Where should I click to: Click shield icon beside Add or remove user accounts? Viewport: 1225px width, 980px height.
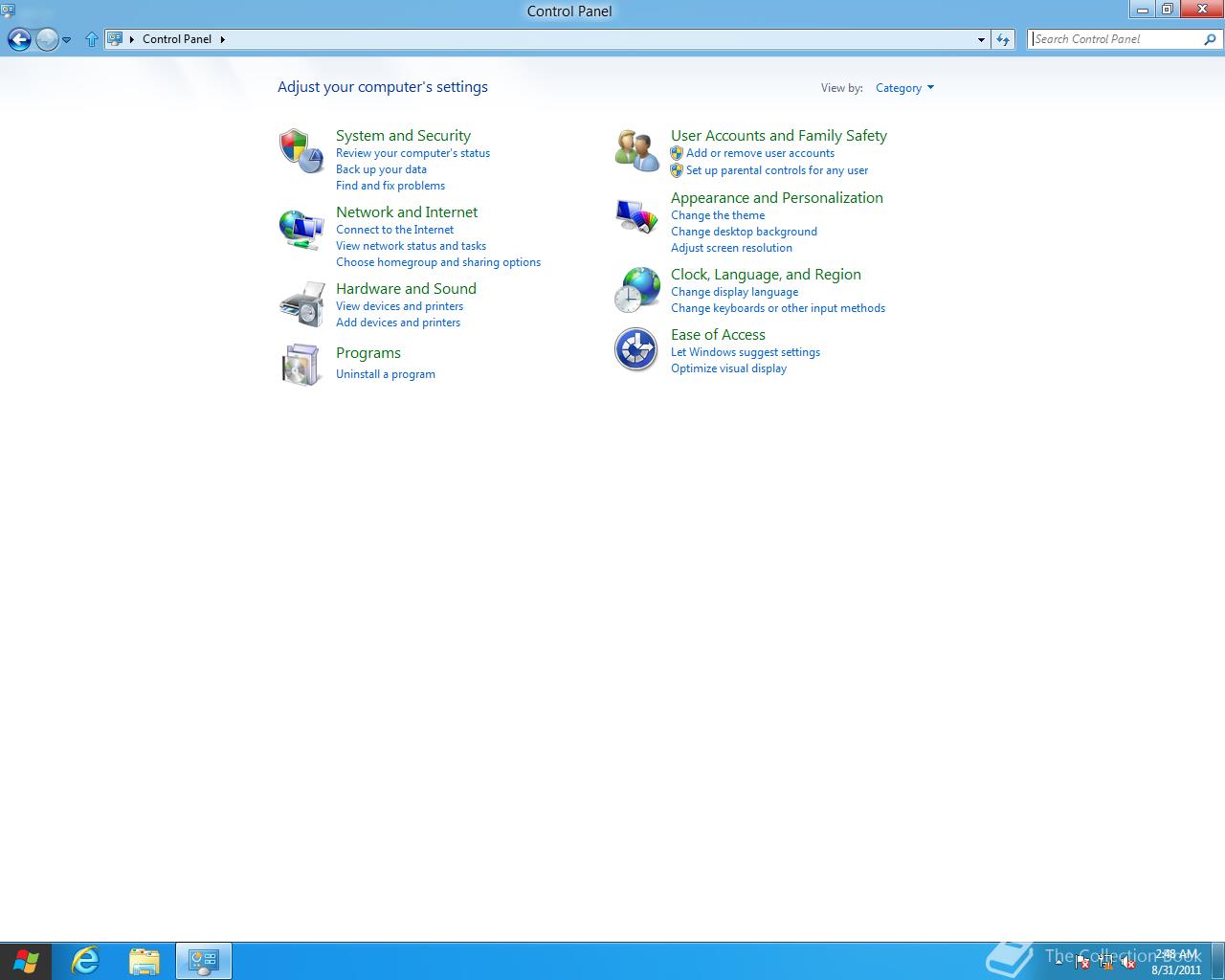677,153
